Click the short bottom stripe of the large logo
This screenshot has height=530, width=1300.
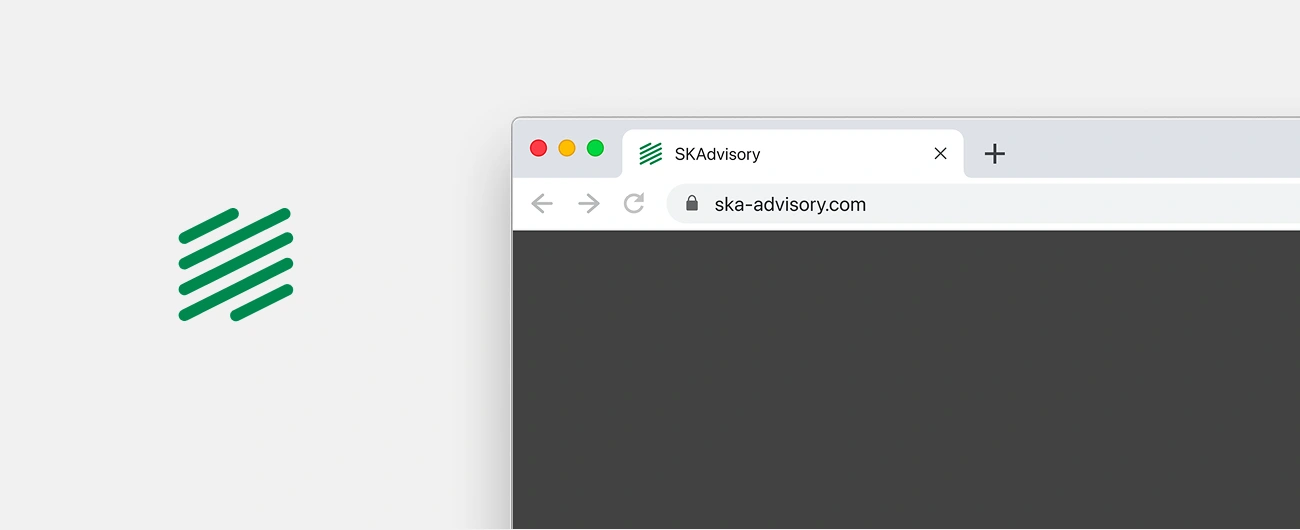pos(262,302)
